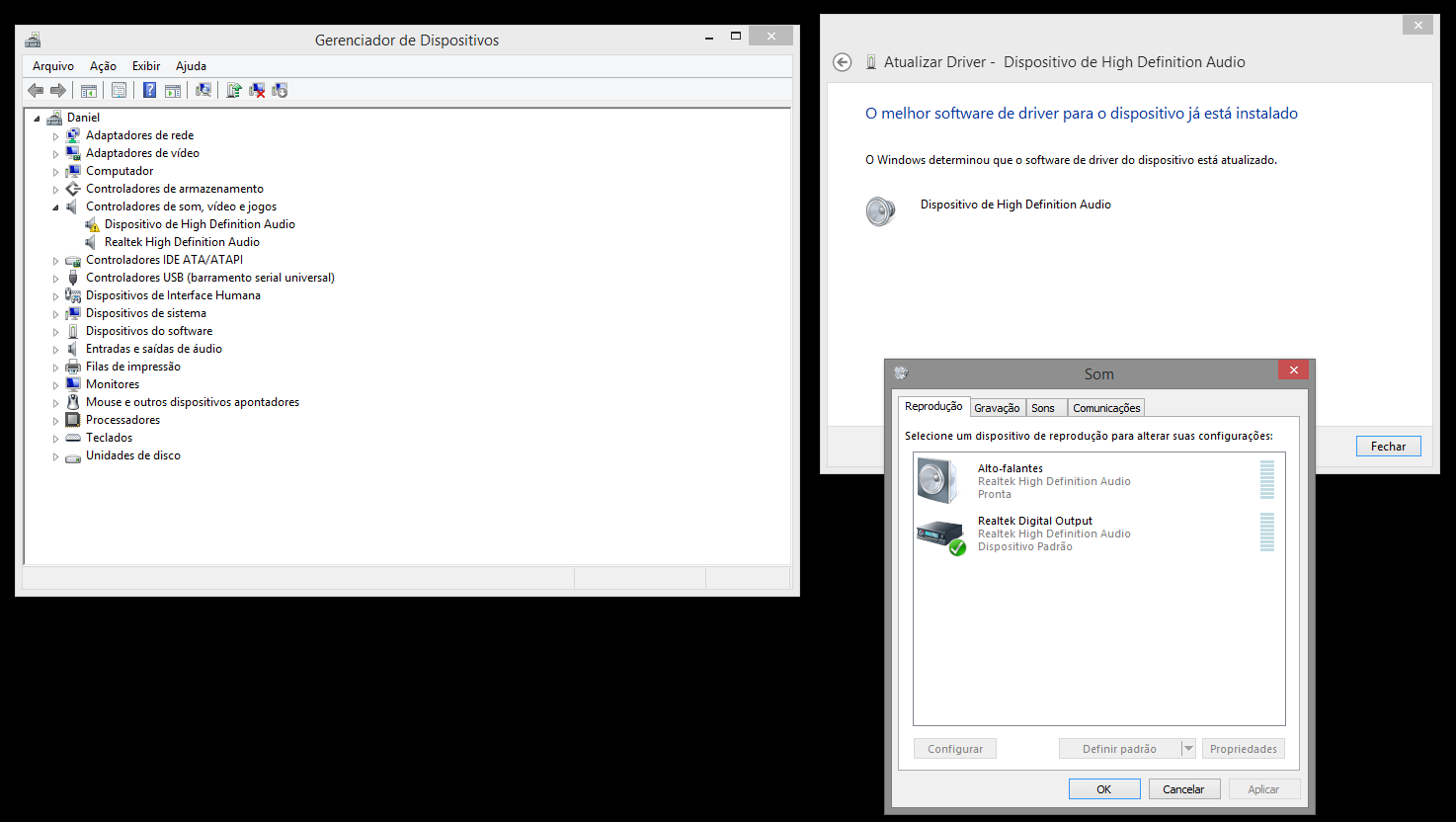The height and width of the screenshot is (822, 1456).
Task: Expand Adaptadores de vídeo
Action: point(56,154)
